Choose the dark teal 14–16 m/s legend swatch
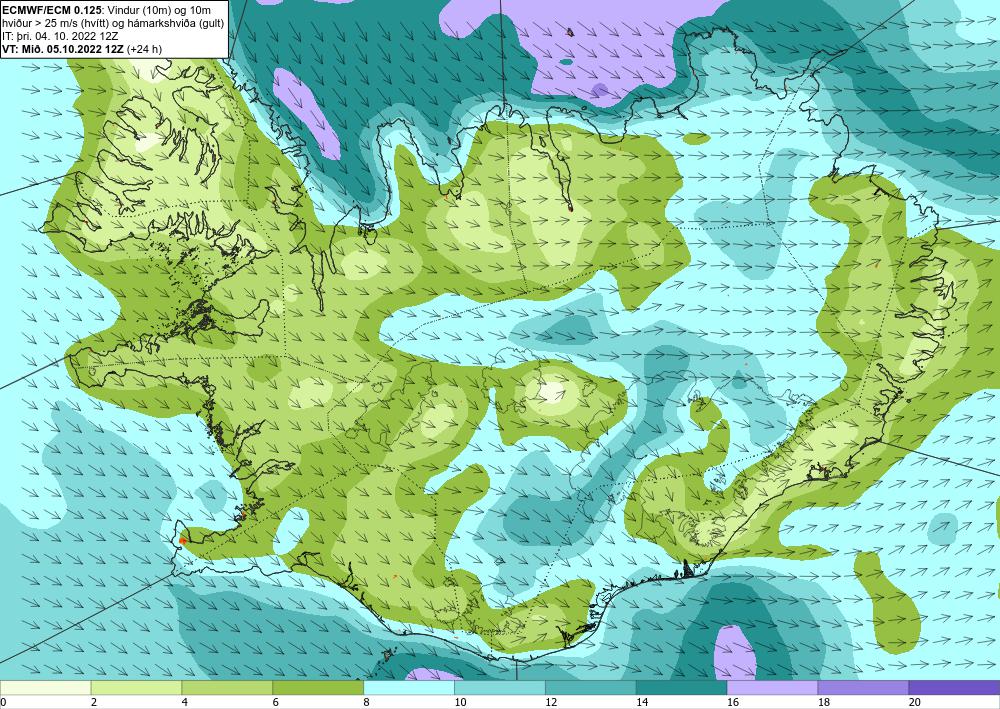 coord(682,688)
